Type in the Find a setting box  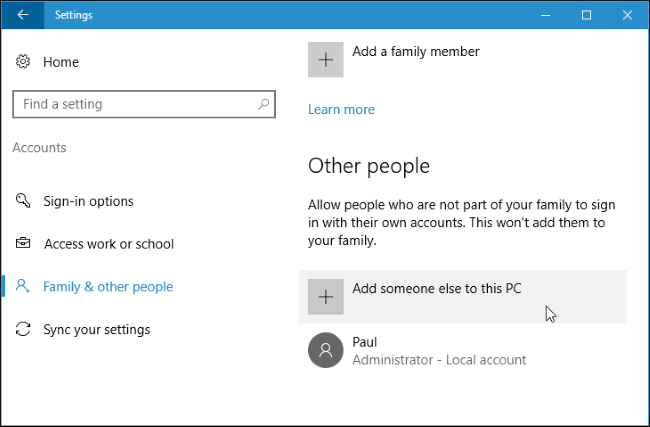pos(130,104)
